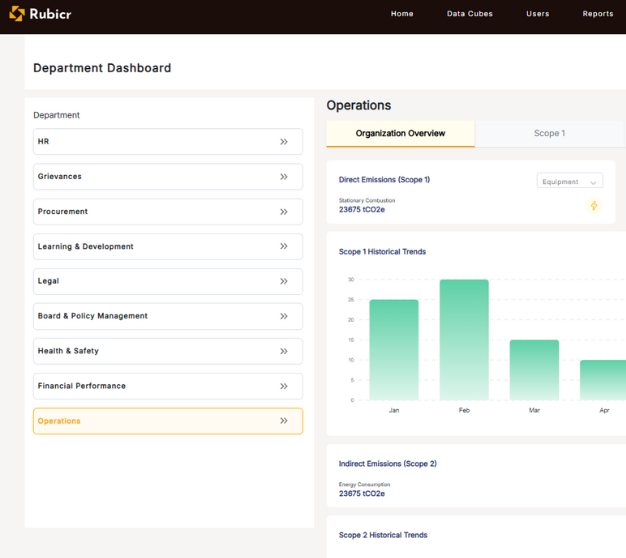Click the double chevron beside Learning & Development
Viewport: 626px width, 558px height.
284,247
